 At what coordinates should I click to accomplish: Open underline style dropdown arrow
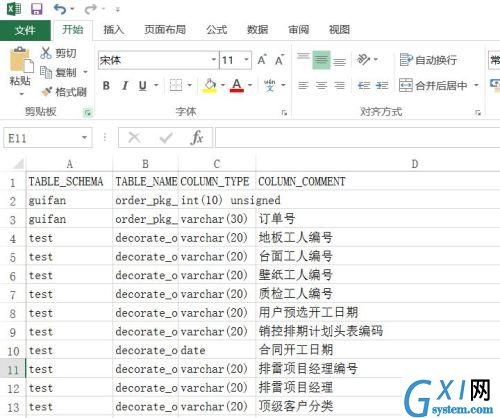click(156, 85)
